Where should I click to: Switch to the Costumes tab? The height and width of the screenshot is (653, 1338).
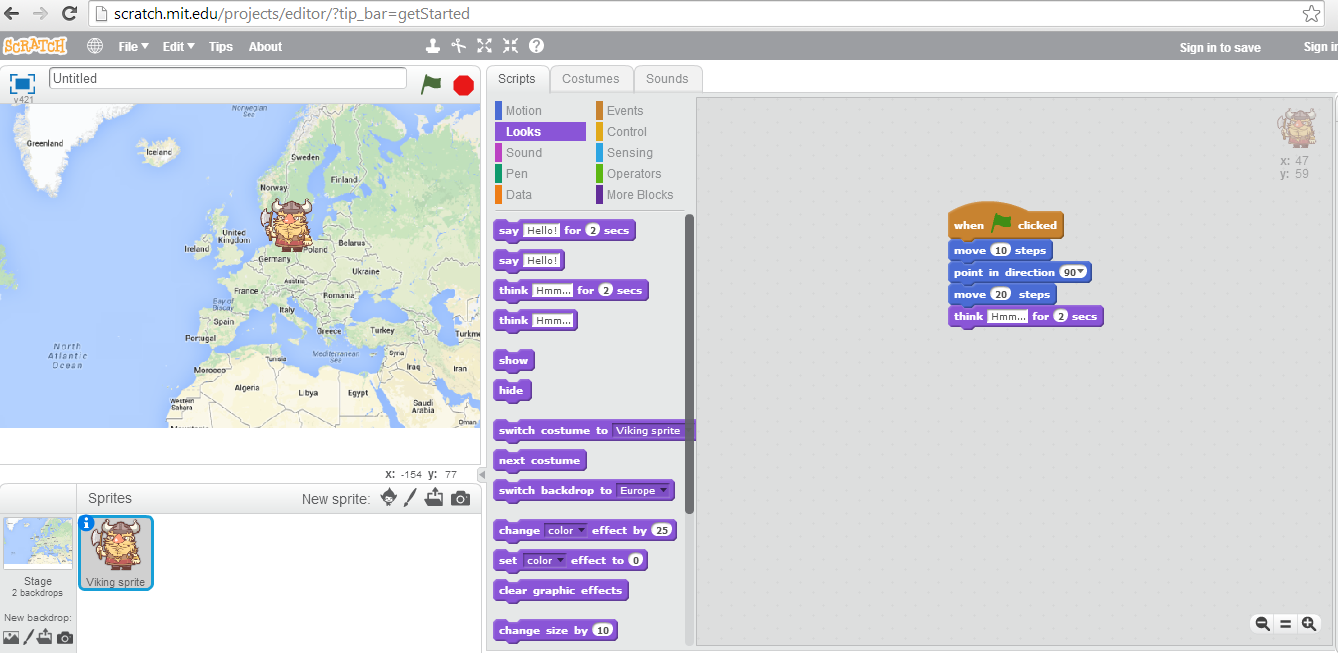click(x=591, y=78)
